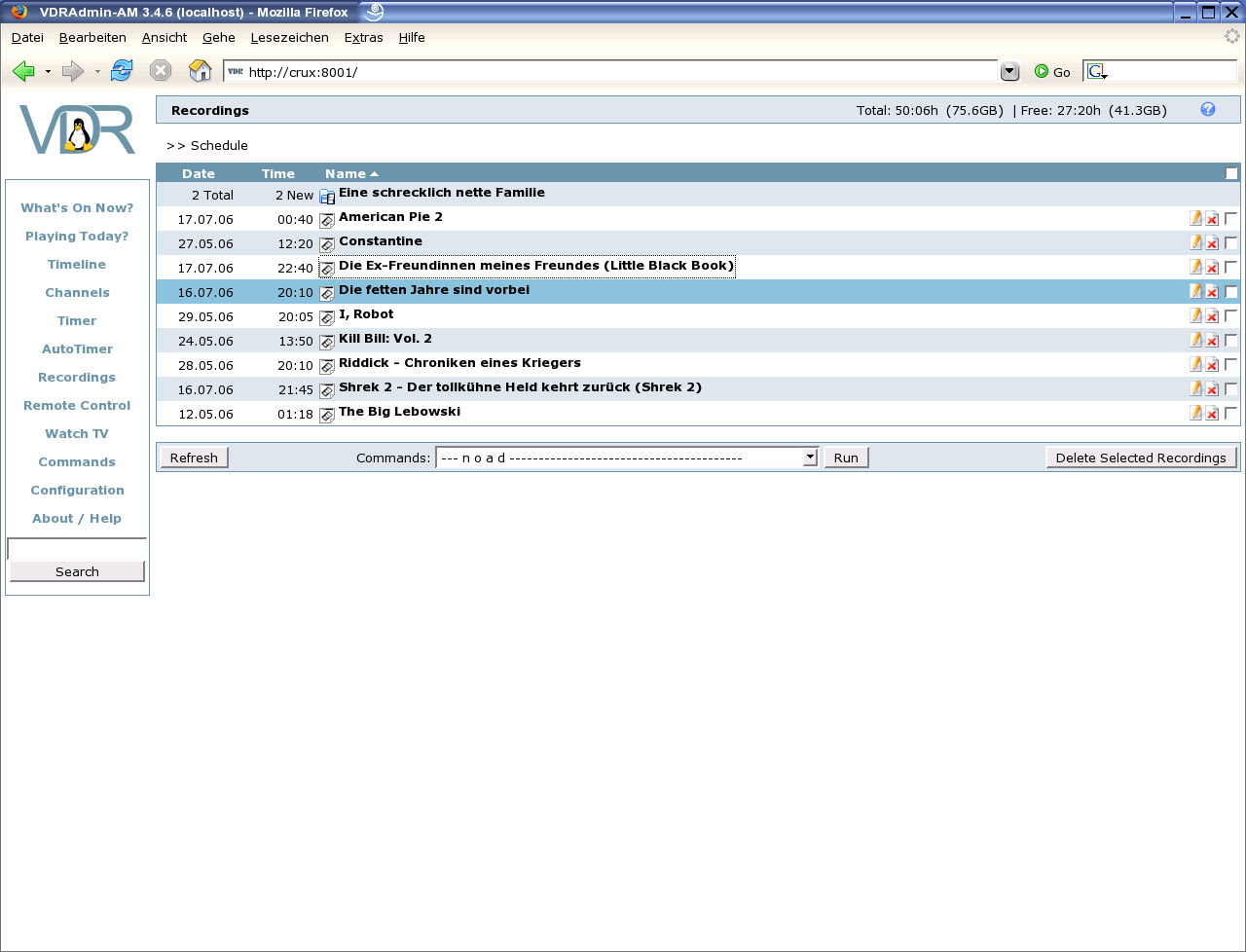Viewport: 1246px width, 952px height.
Task: Click Firefox reload page button
Action: pyautogui.click(x=122, y=71)
